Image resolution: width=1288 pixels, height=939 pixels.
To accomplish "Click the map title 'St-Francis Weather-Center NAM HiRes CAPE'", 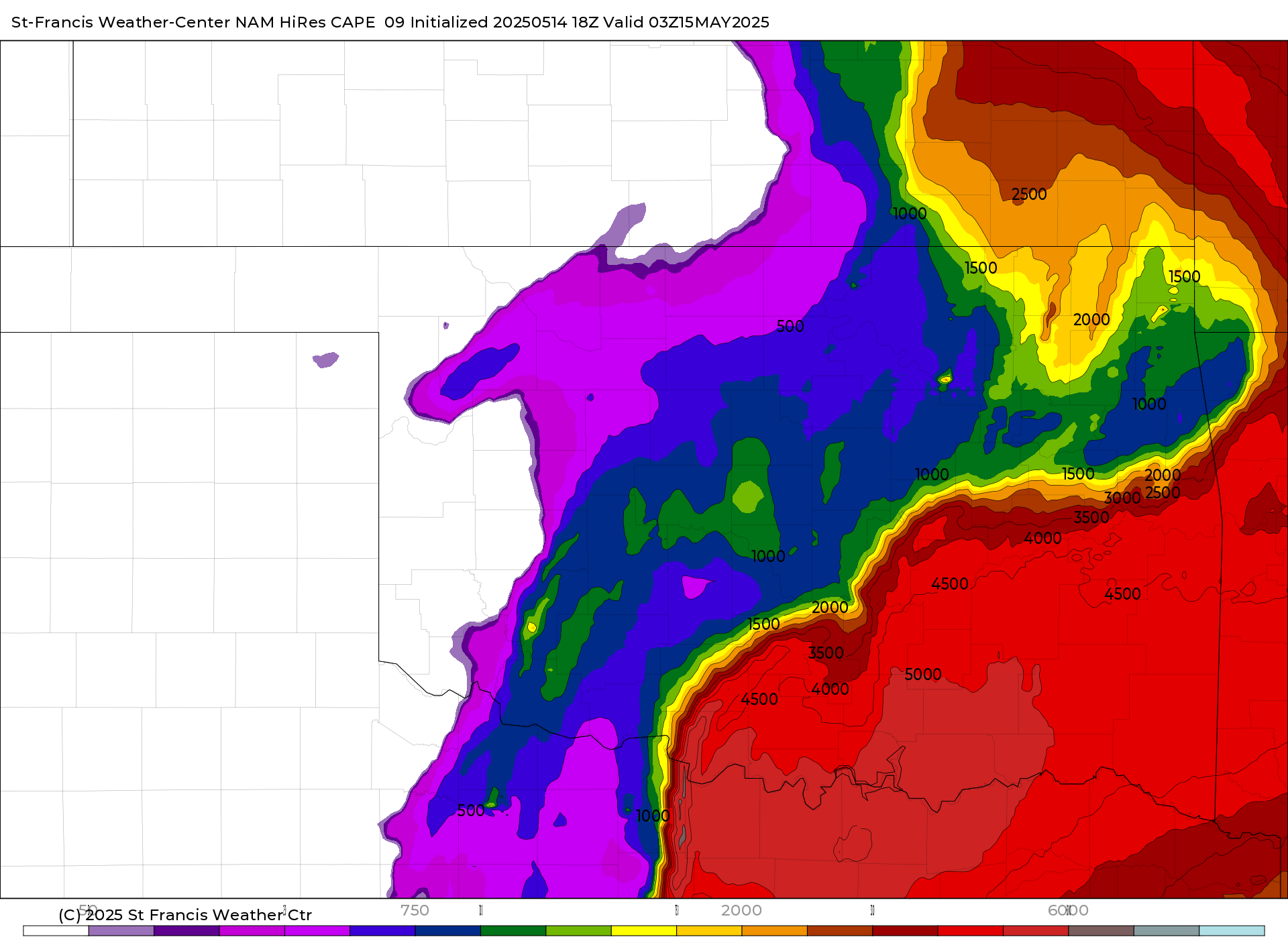I will click(x=193, y=22).
